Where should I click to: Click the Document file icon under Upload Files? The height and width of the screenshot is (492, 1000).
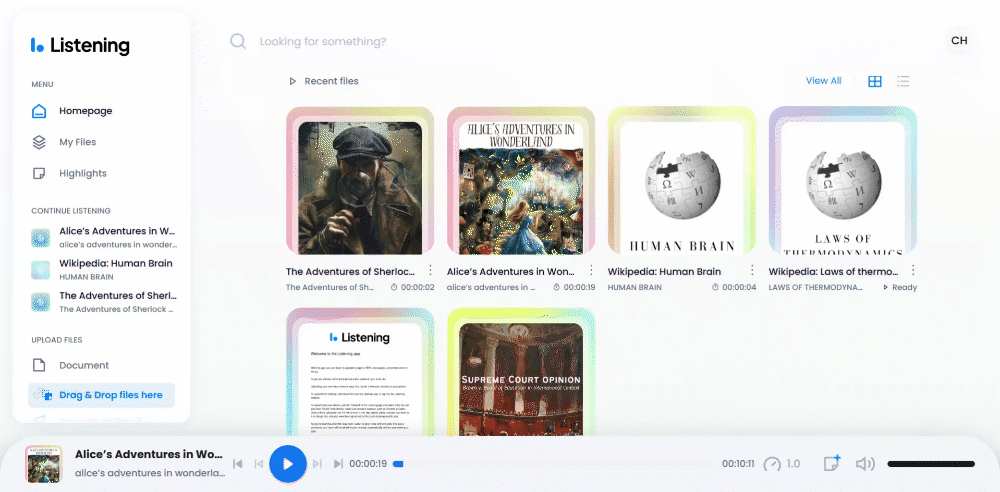pos(39,365)
